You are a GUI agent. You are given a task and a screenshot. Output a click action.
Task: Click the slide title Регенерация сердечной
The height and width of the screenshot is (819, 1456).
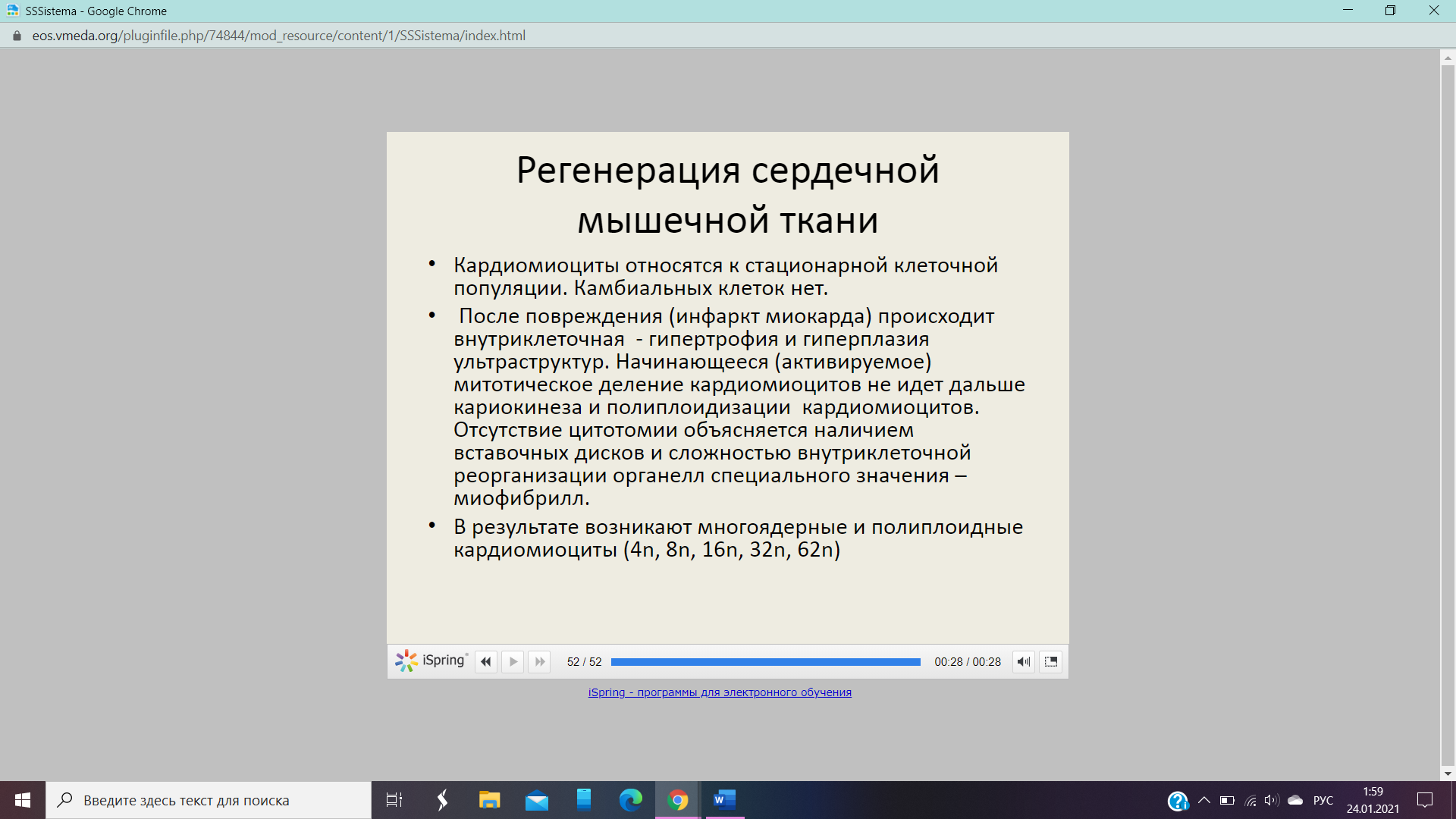(728, 170)
